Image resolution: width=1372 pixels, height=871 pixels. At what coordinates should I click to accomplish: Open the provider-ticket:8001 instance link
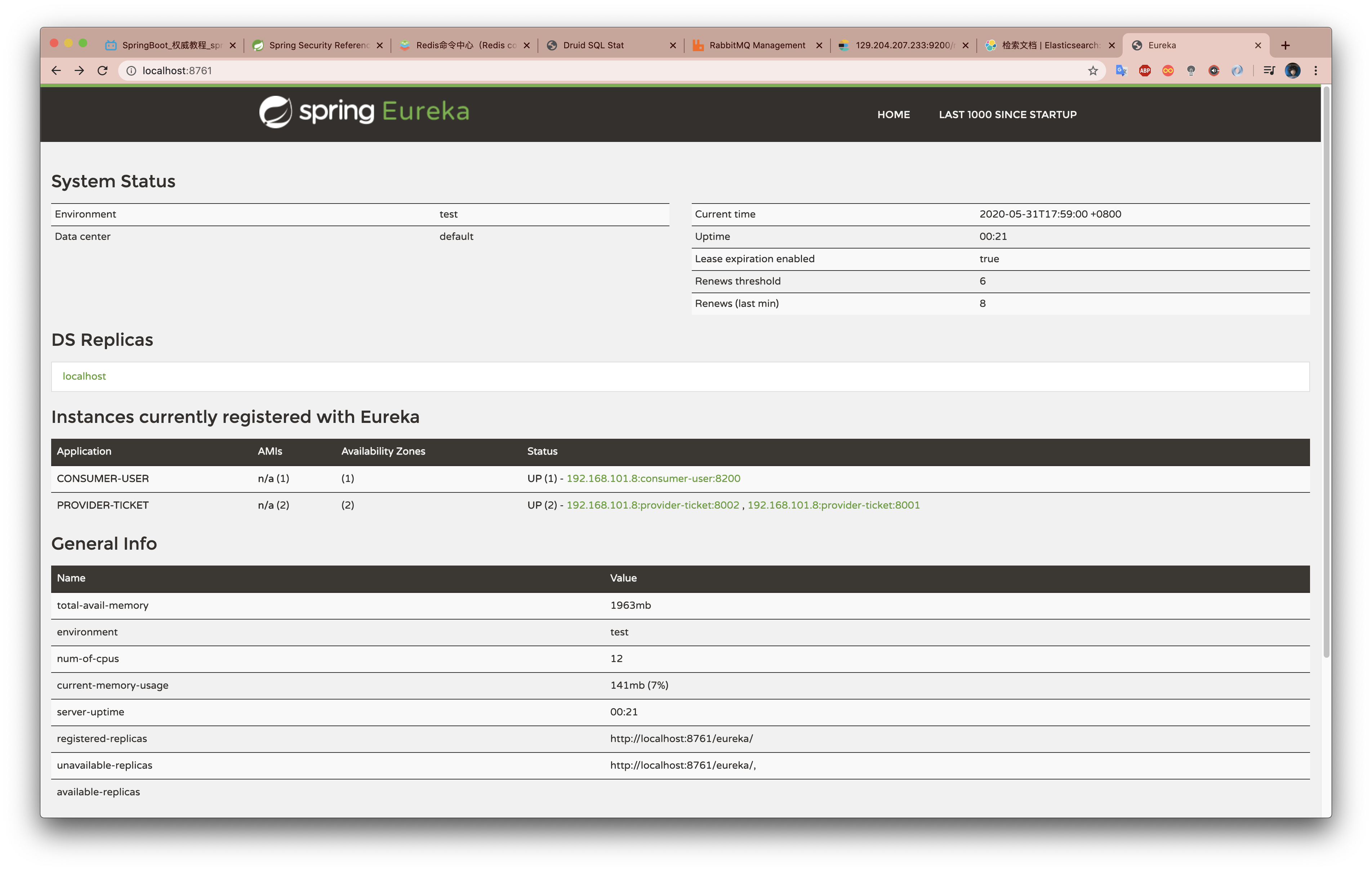coord(834,505)
